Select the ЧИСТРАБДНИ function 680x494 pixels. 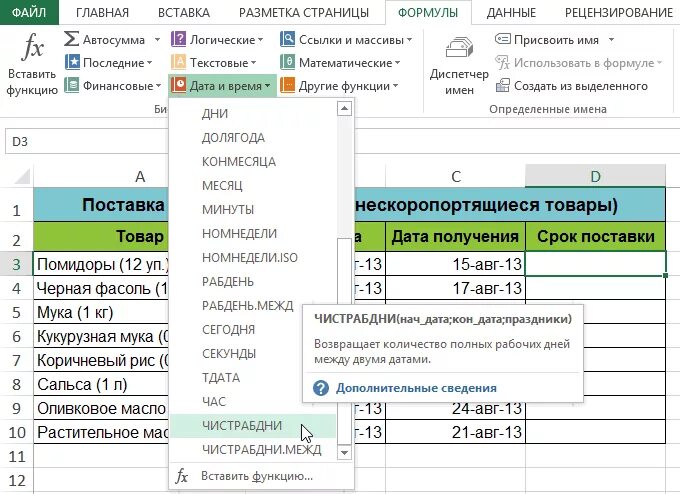click(x=253, y=425)
